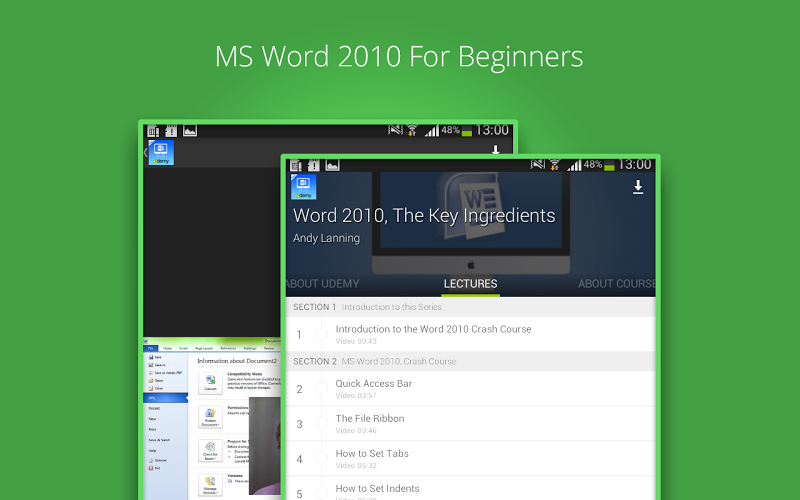Image resolution: width=800 pixels, height=500 pixels.
Task: Toggle the progress circle on lecture 1 row
Action: [x=321, y=334]
